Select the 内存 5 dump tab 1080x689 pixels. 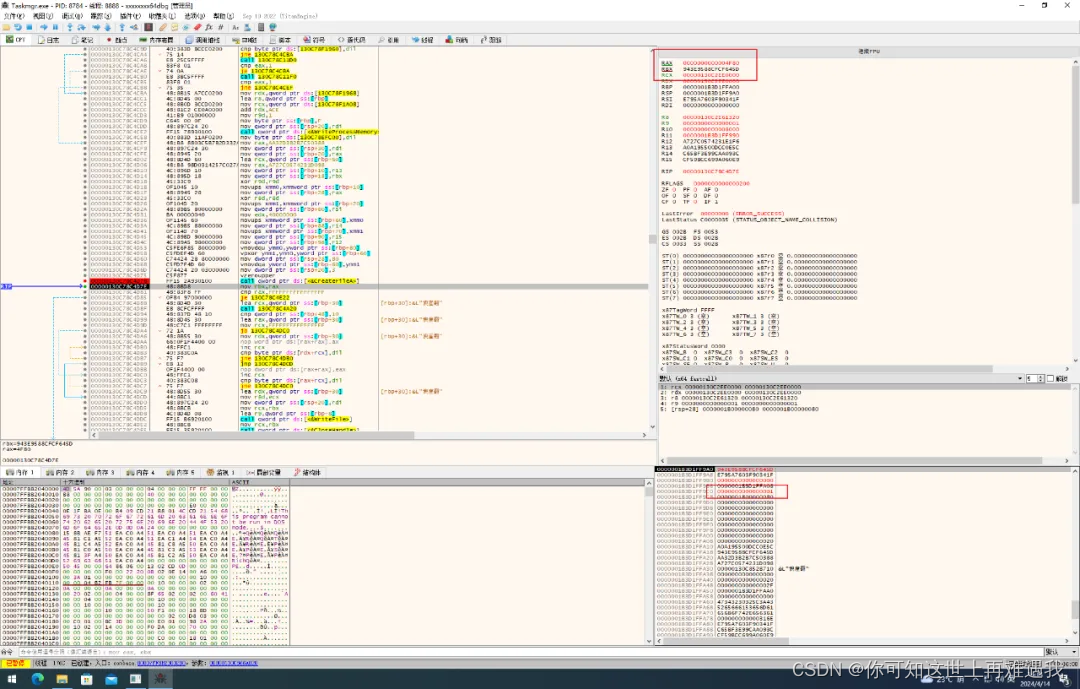point(180,473)
